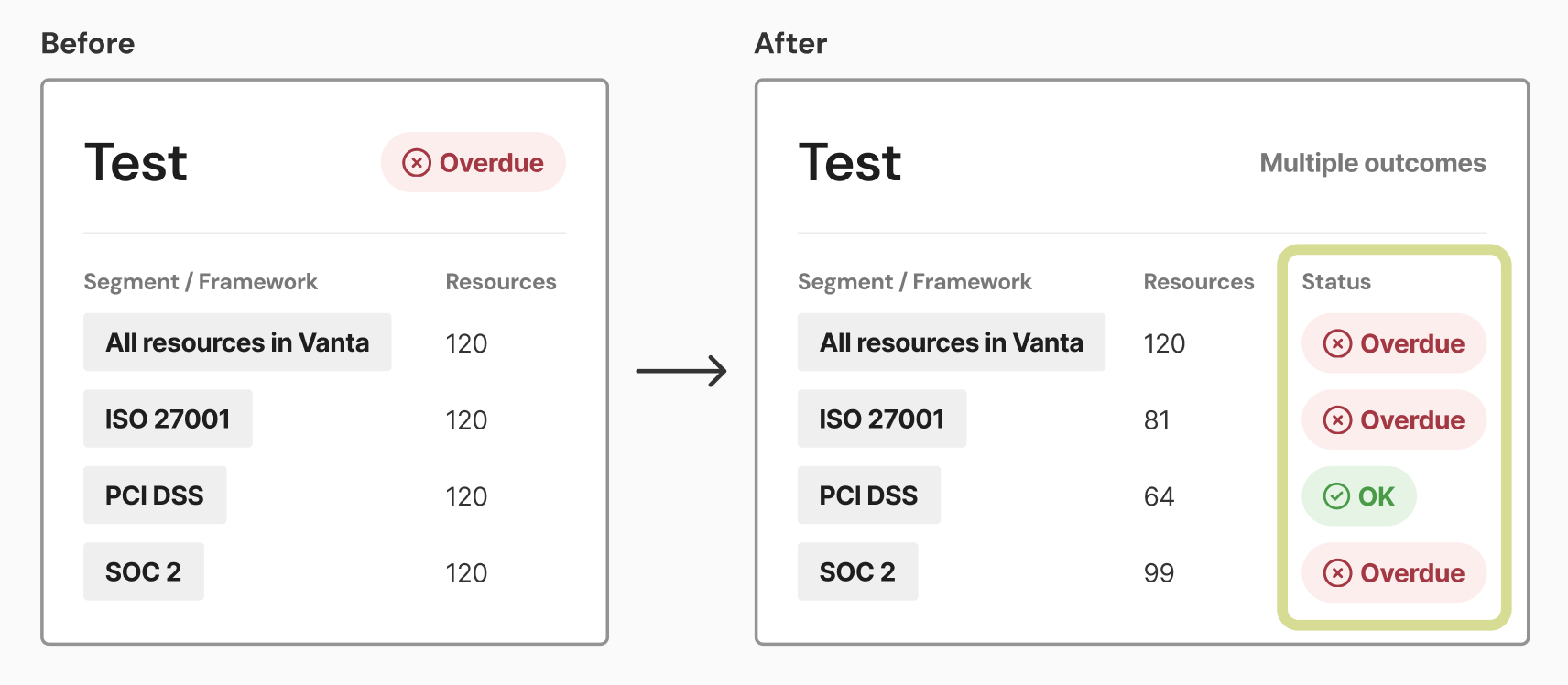Select PCI DSS tag in Before panel
This screenshot has height=685, width=1568.
pyautogui.click(x=155, y=495)
